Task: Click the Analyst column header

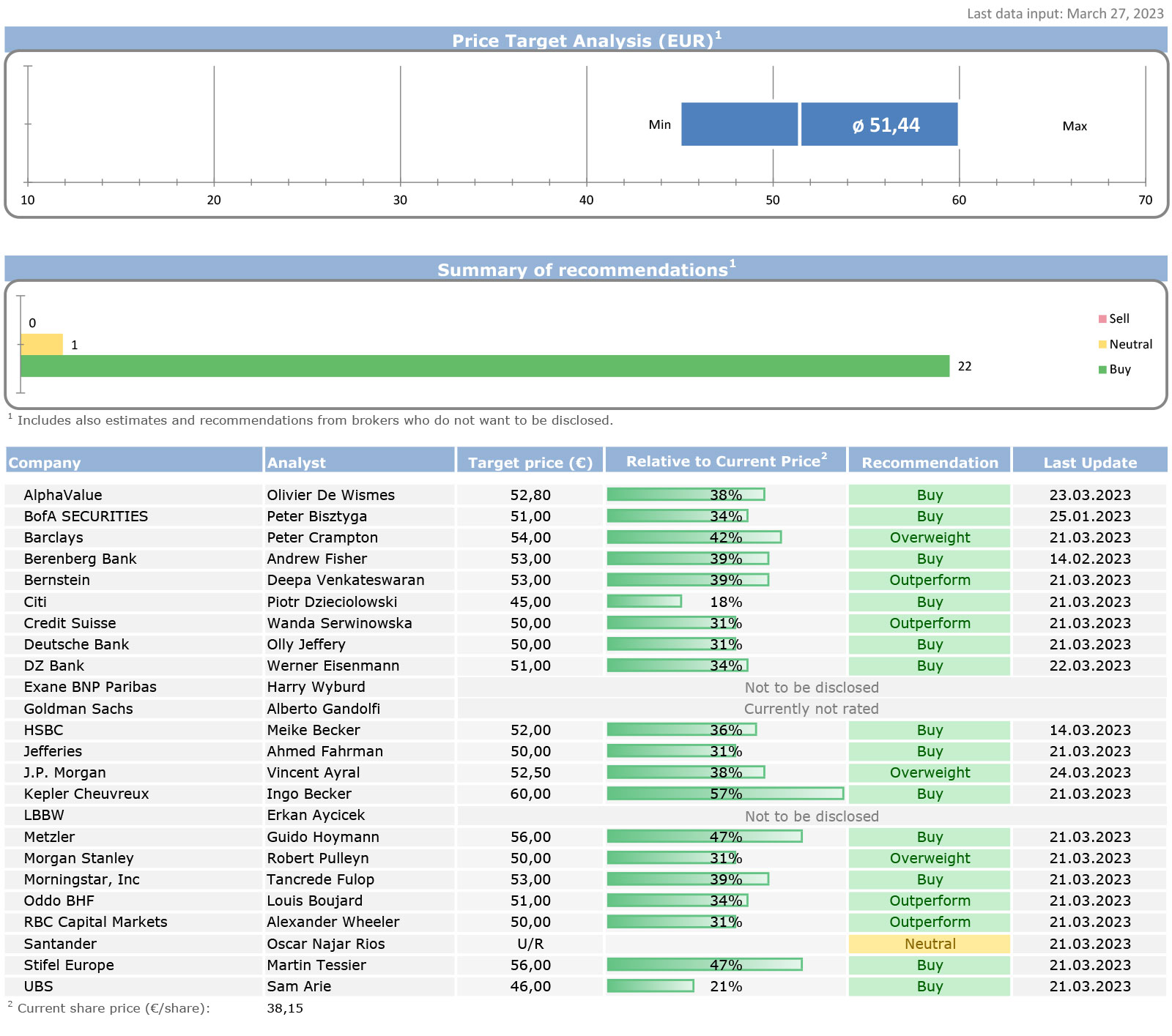Action: click(x=360, y=461)
